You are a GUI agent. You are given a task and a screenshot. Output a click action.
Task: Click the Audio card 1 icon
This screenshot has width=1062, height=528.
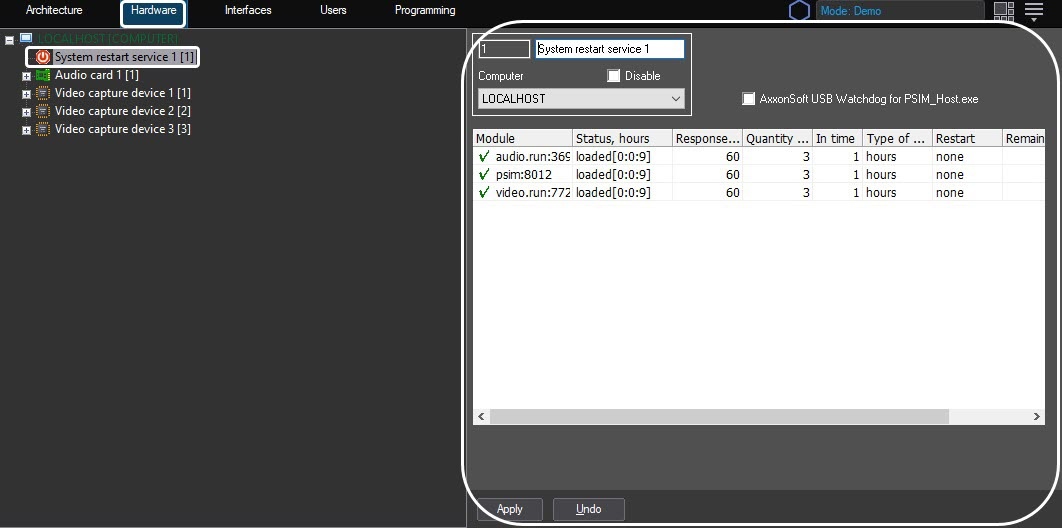click(43, 76)
